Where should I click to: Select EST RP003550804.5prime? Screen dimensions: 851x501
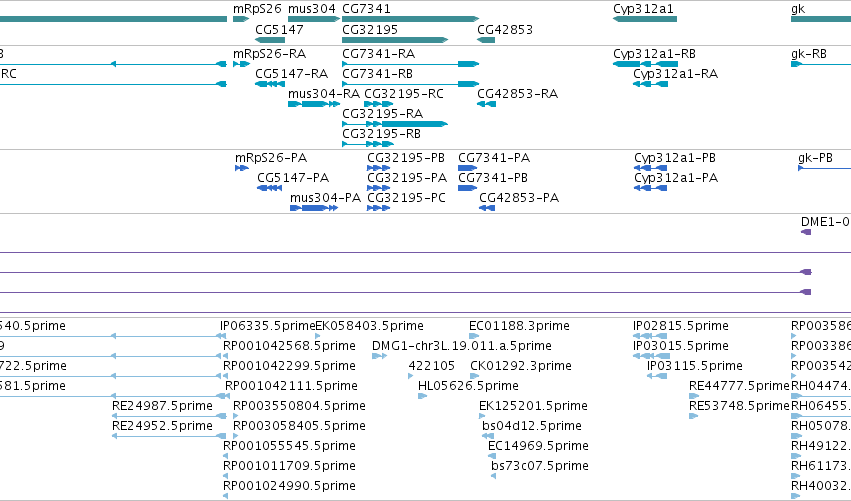[299, 406]
